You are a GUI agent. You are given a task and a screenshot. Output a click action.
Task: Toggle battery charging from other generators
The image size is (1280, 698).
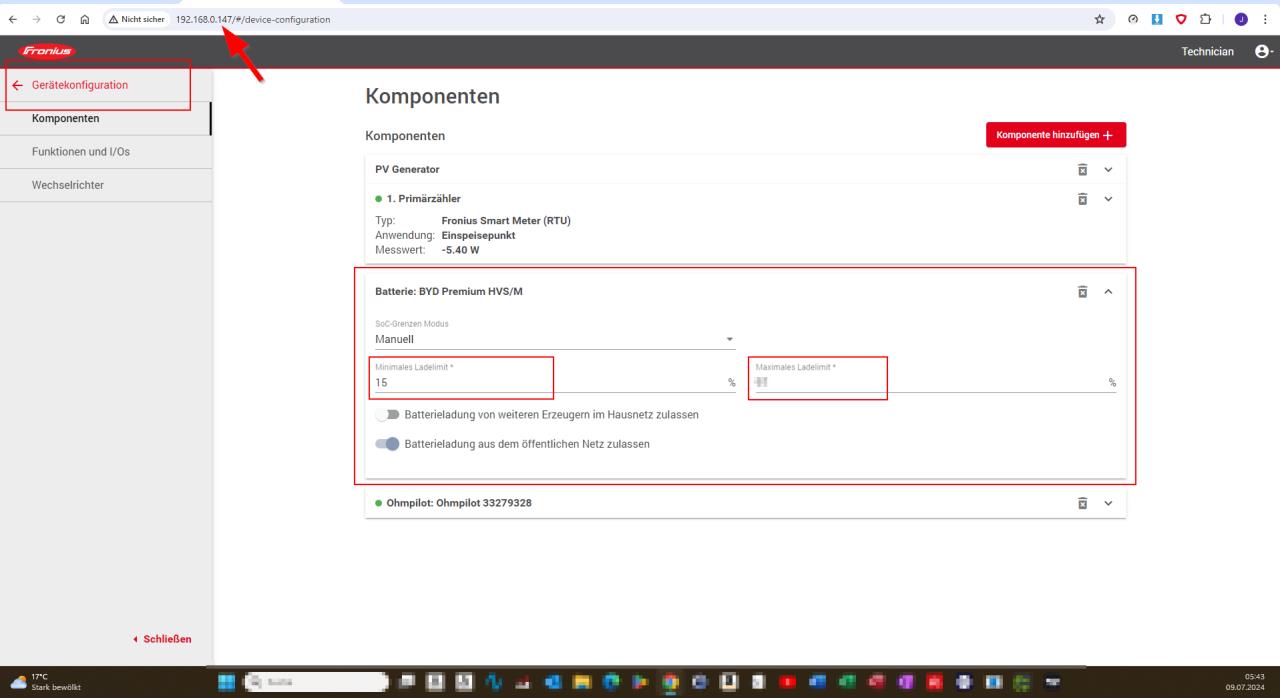click(x=386, y=415)
